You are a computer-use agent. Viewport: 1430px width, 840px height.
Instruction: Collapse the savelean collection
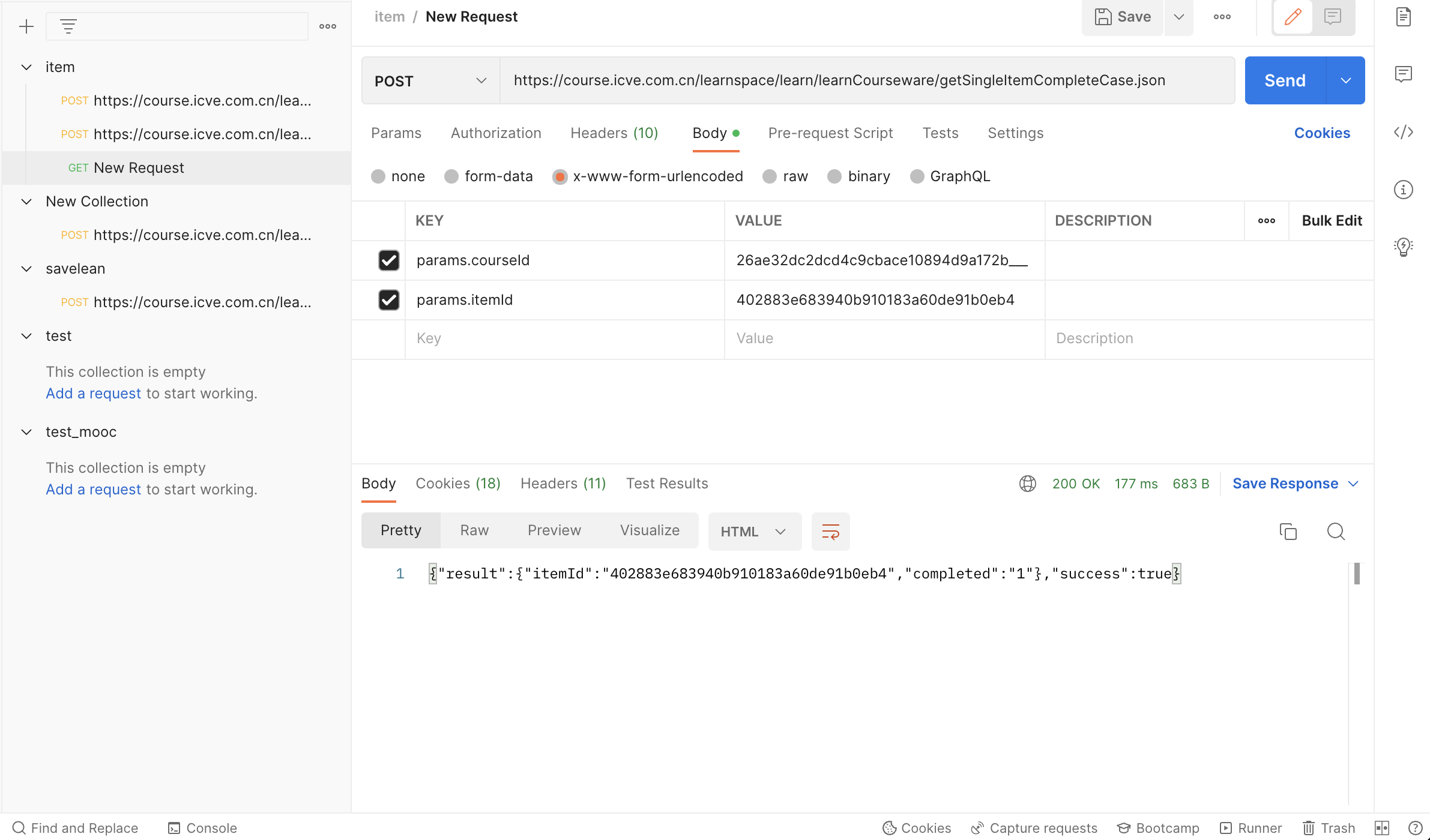pos(26,269)
